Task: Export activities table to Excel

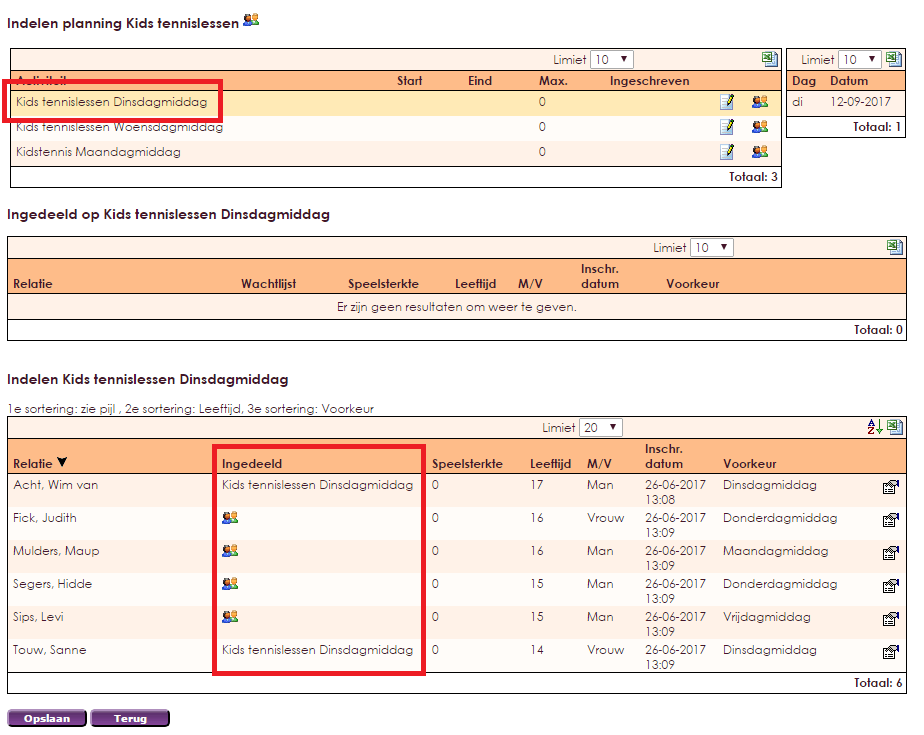Action: 770,58
